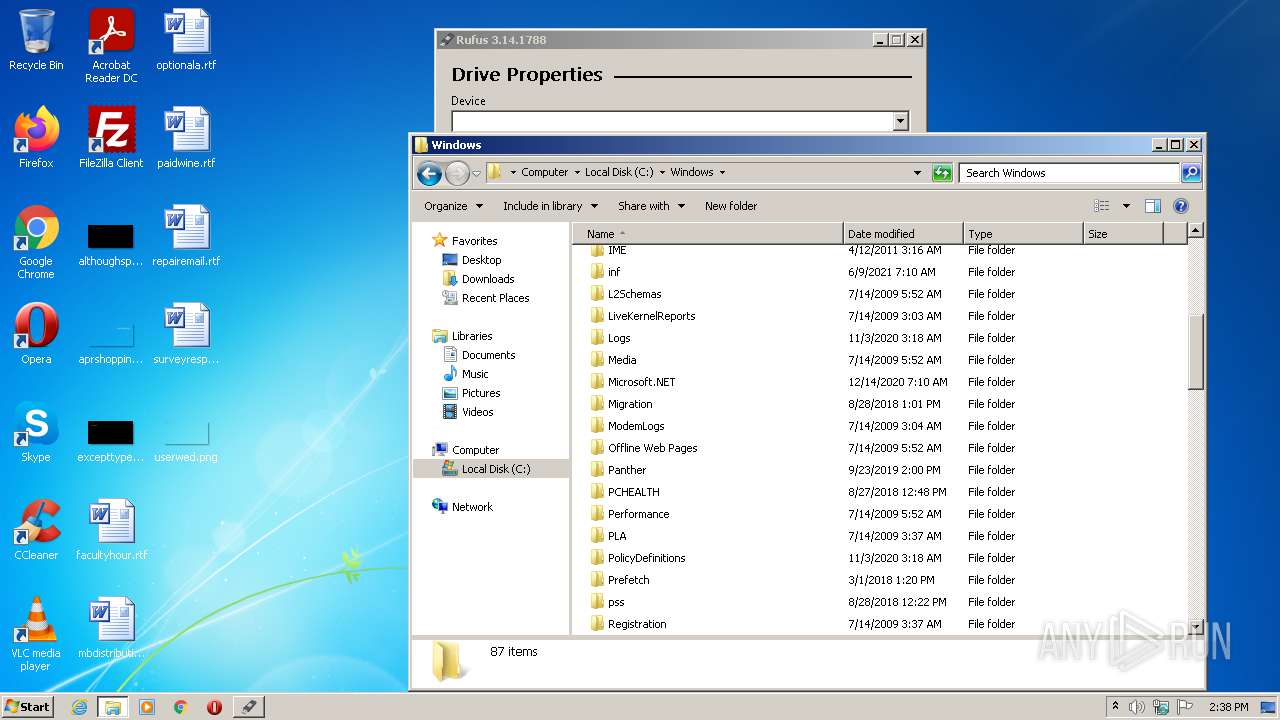Open repairemail.rtf desktop file
This screenshot has width=1280, height=720.
(x=186, y=236)
